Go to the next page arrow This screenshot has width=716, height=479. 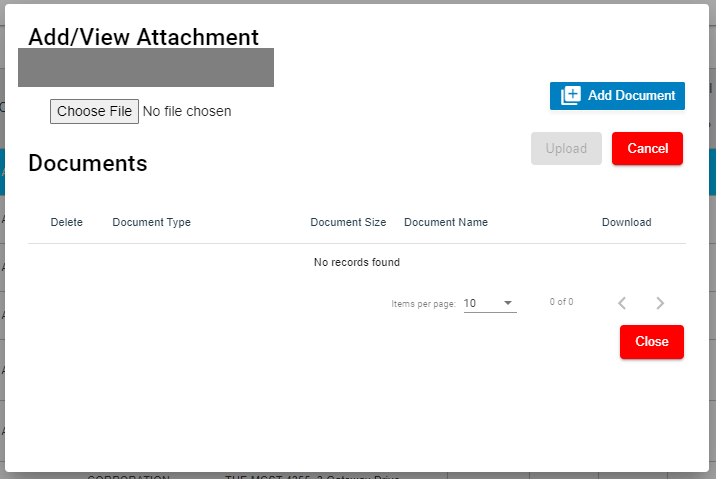click(659, 303)
